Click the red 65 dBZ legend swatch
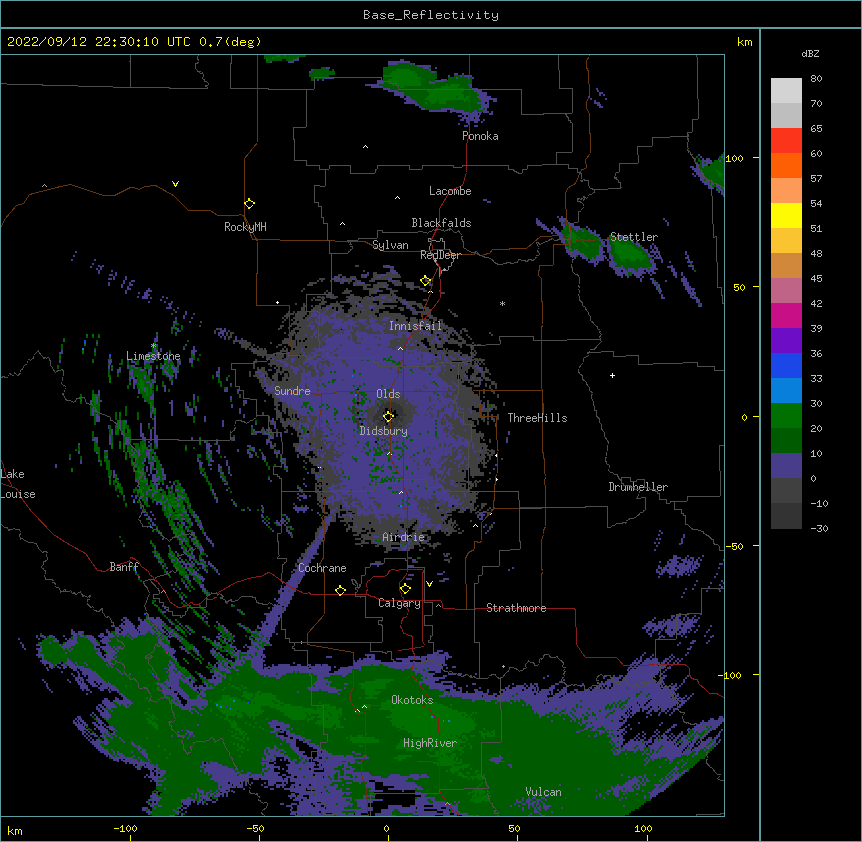This screenshot has width=862, height=842. point(786,140)
